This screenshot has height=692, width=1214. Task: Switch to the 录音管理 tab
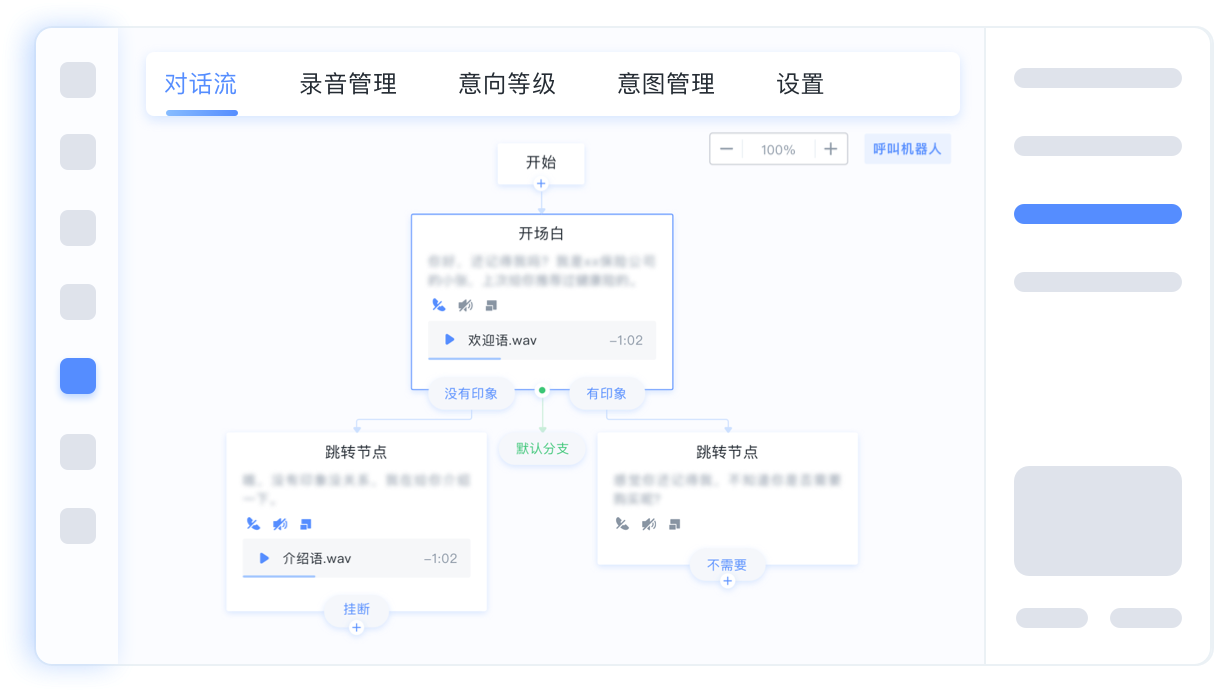(348, 84)
